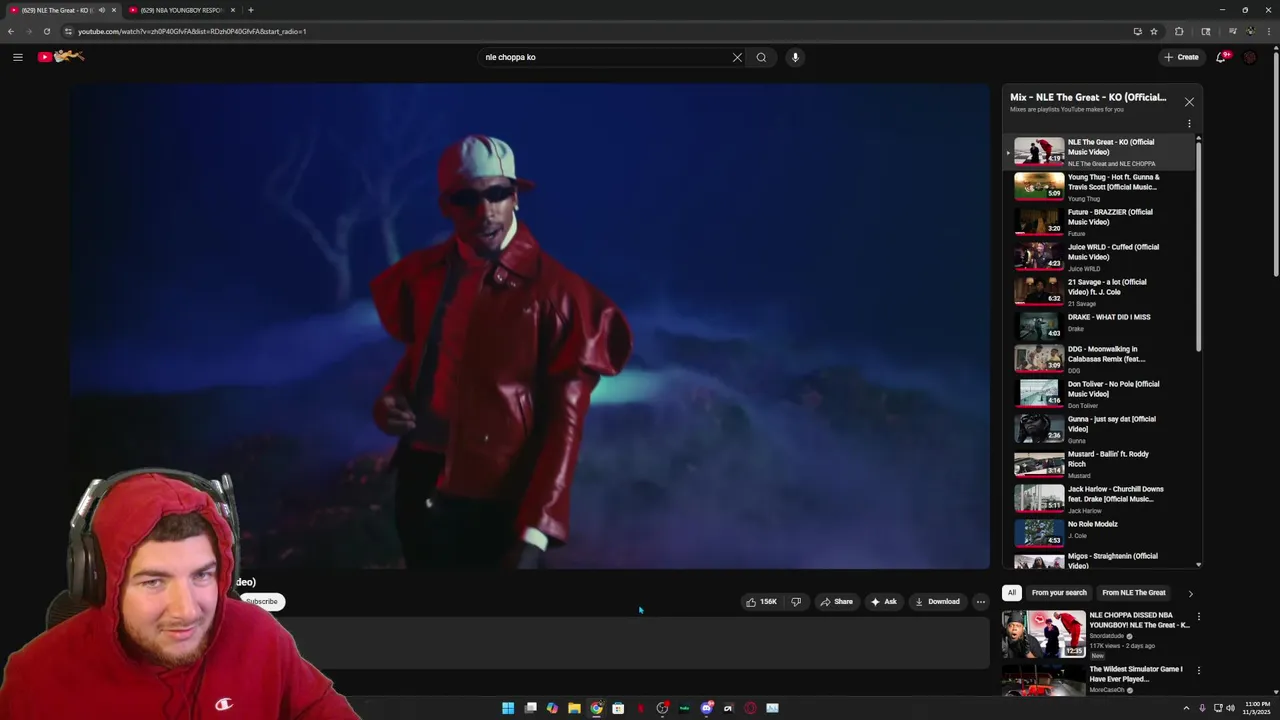
Task: Select currently playing 'NLE The Great - KO' item
Action: [1098, 152]
